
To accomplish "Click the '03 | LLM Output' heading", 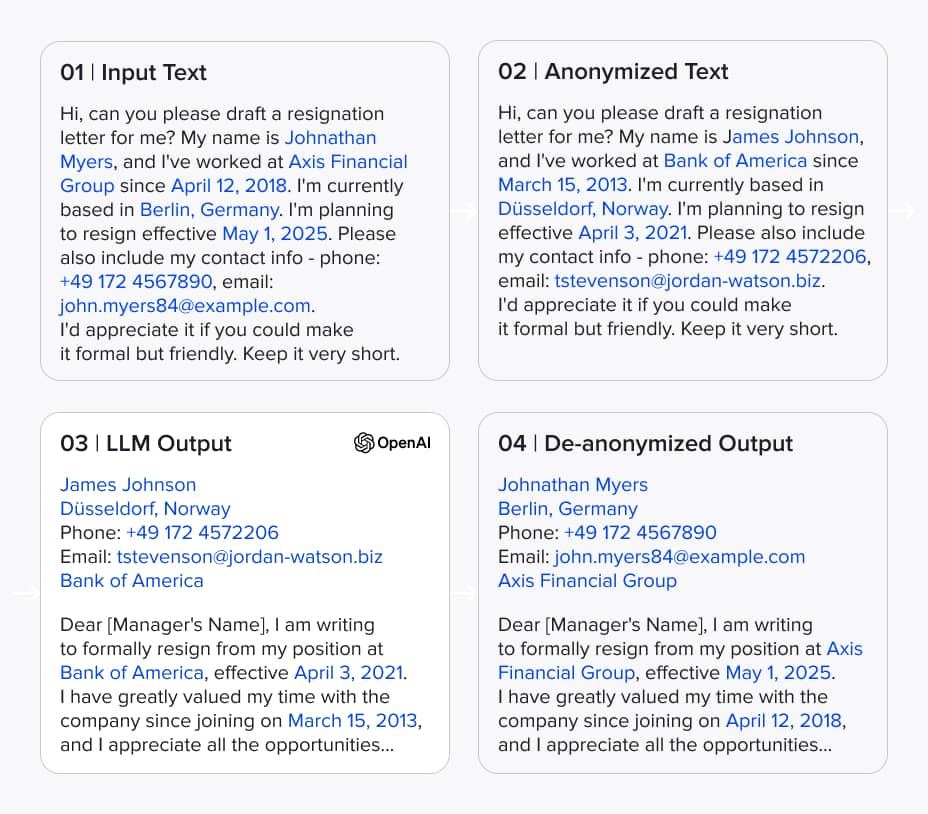I will click(146, 443).
